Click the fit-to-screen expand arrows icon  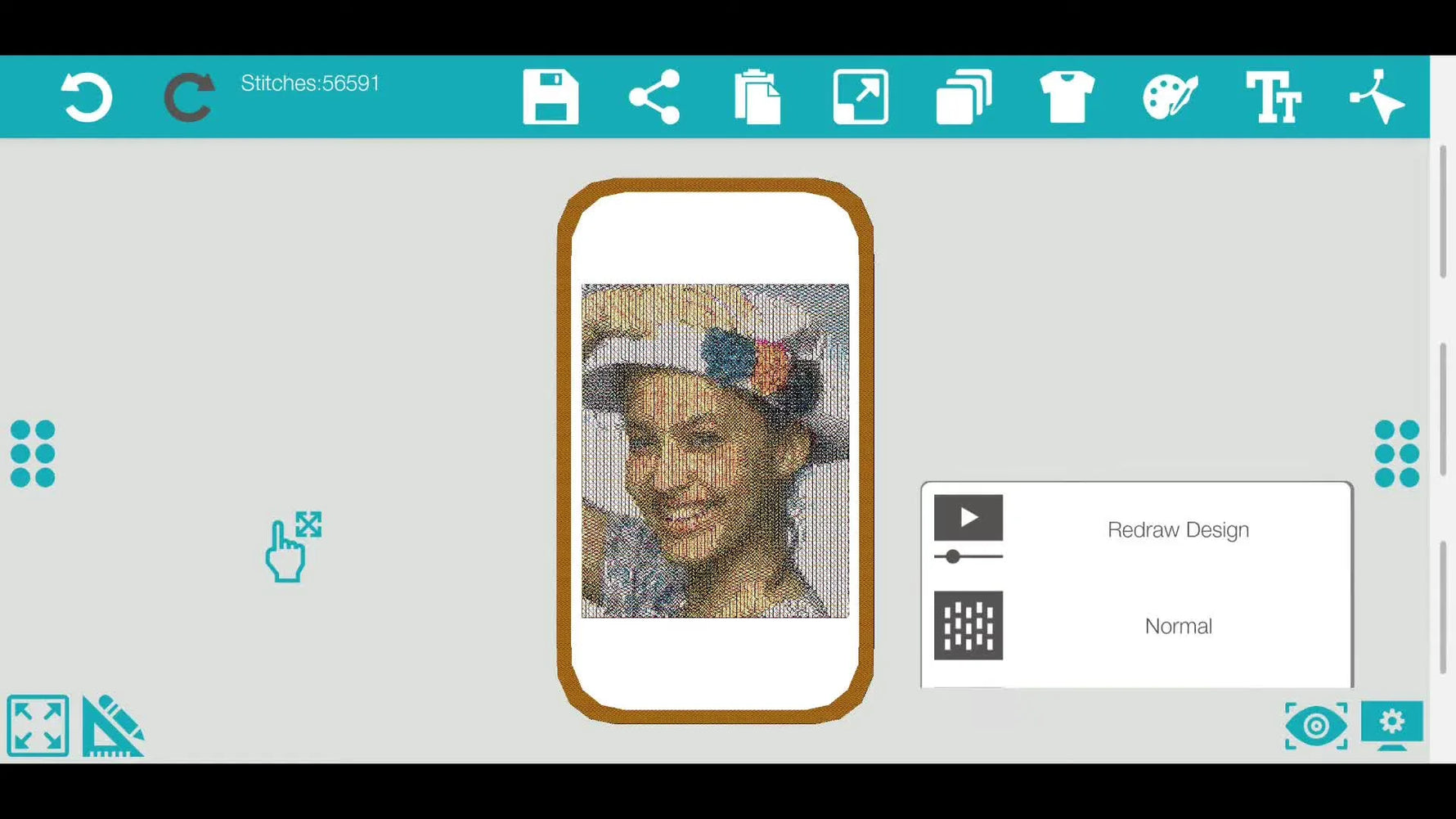pos(38,726)
